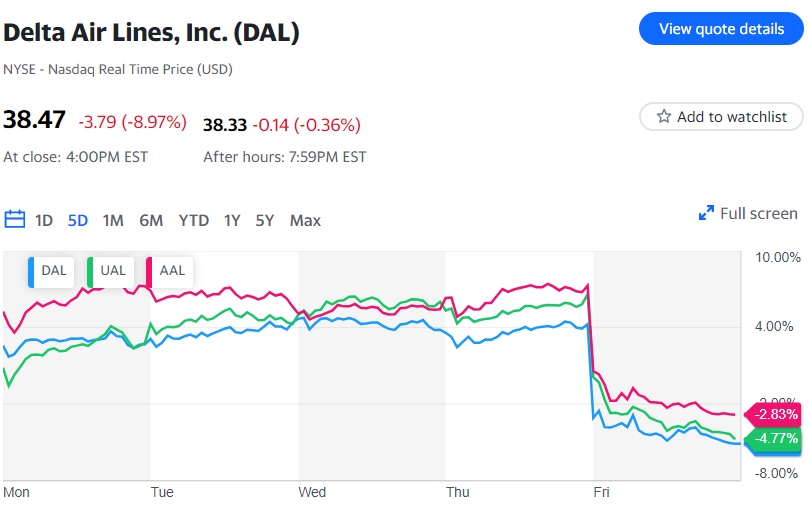Click the -4.77% UAL value tag
Screen dimensions: 808x513
pos(775,437)
